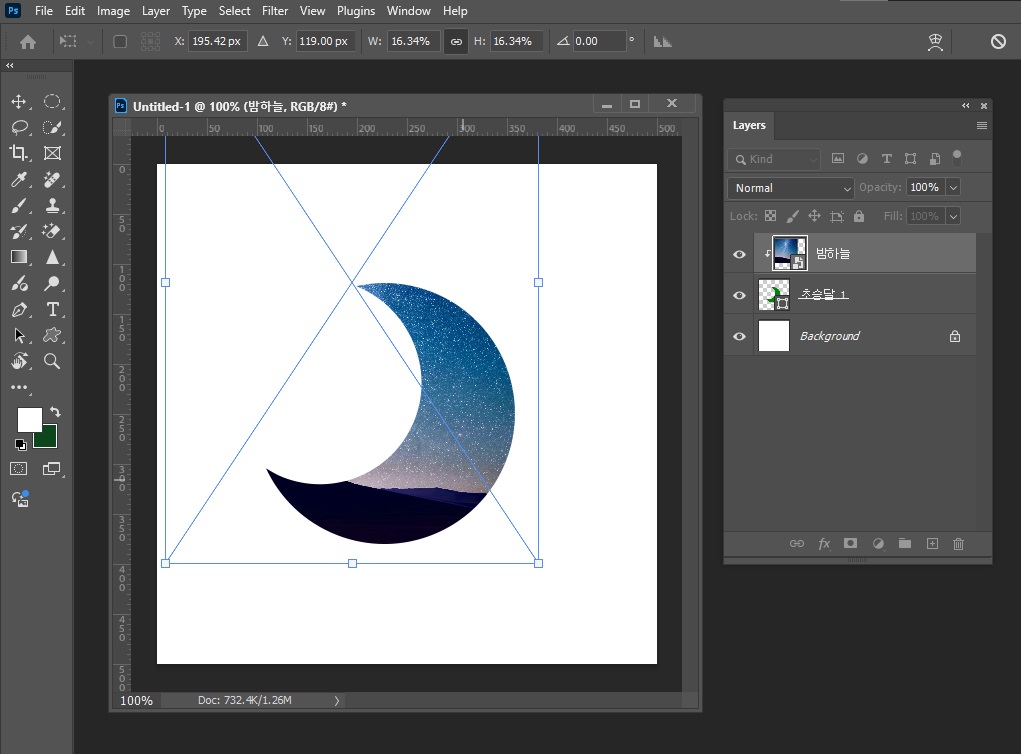Viewport: 1021px width, 754px height.
Task: Select the Quick Selection tool
Action: click(x=52, y=128)
